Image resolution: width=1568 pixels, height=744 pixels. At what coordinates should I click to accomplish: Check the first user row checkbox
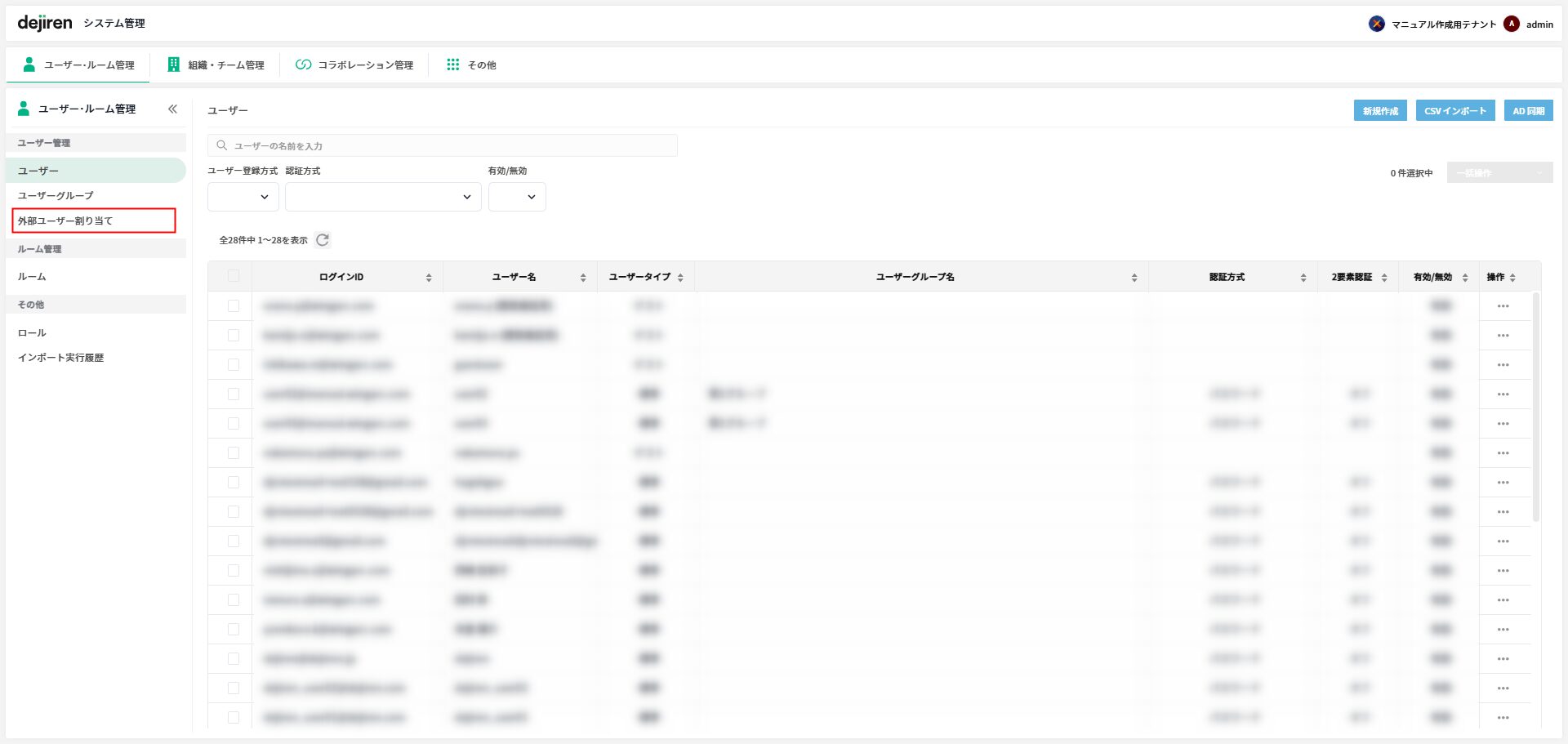(234, 306)
